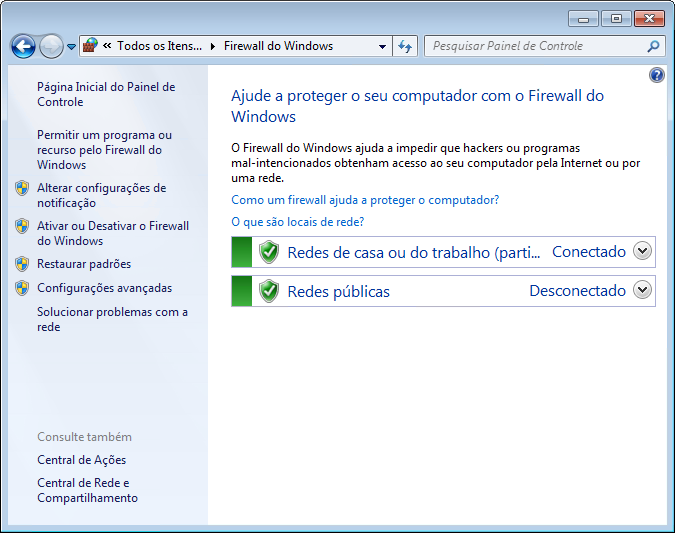
Task: Click Redes de casa ou do trabalho title
Action: coord(414,252)
